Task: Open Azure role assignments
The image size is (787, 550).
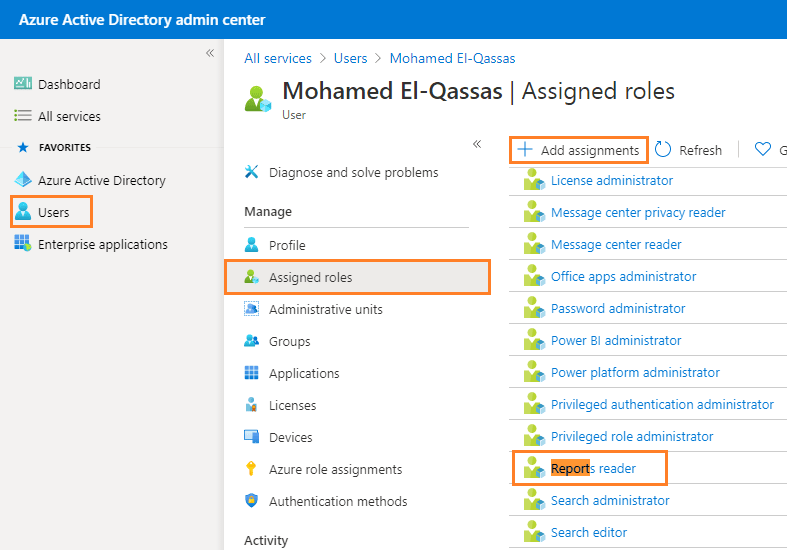Action: (x=336, y=469)
